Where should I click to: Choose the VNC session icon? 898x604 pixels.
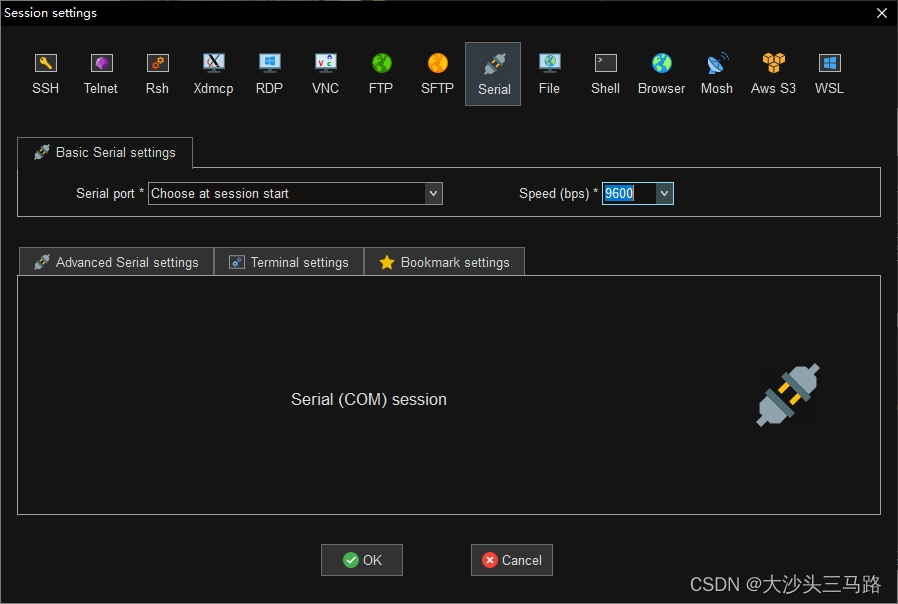pos(325,74)
